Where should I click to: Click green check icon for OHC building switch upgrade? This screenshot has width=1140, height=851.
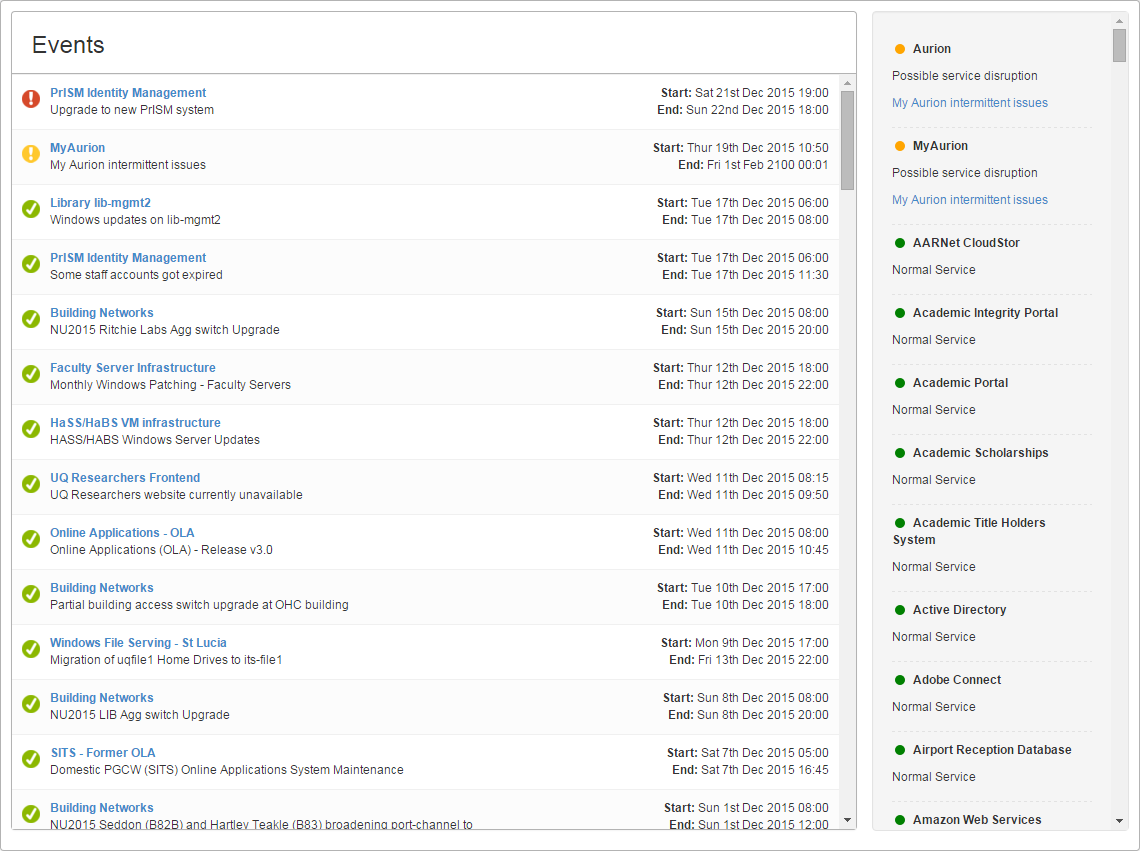click(31, 594)
